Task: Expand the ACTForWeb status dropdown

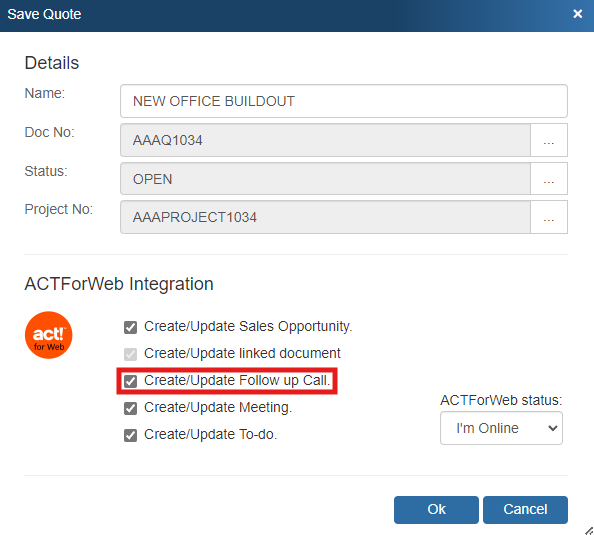Action: (501, 428)
